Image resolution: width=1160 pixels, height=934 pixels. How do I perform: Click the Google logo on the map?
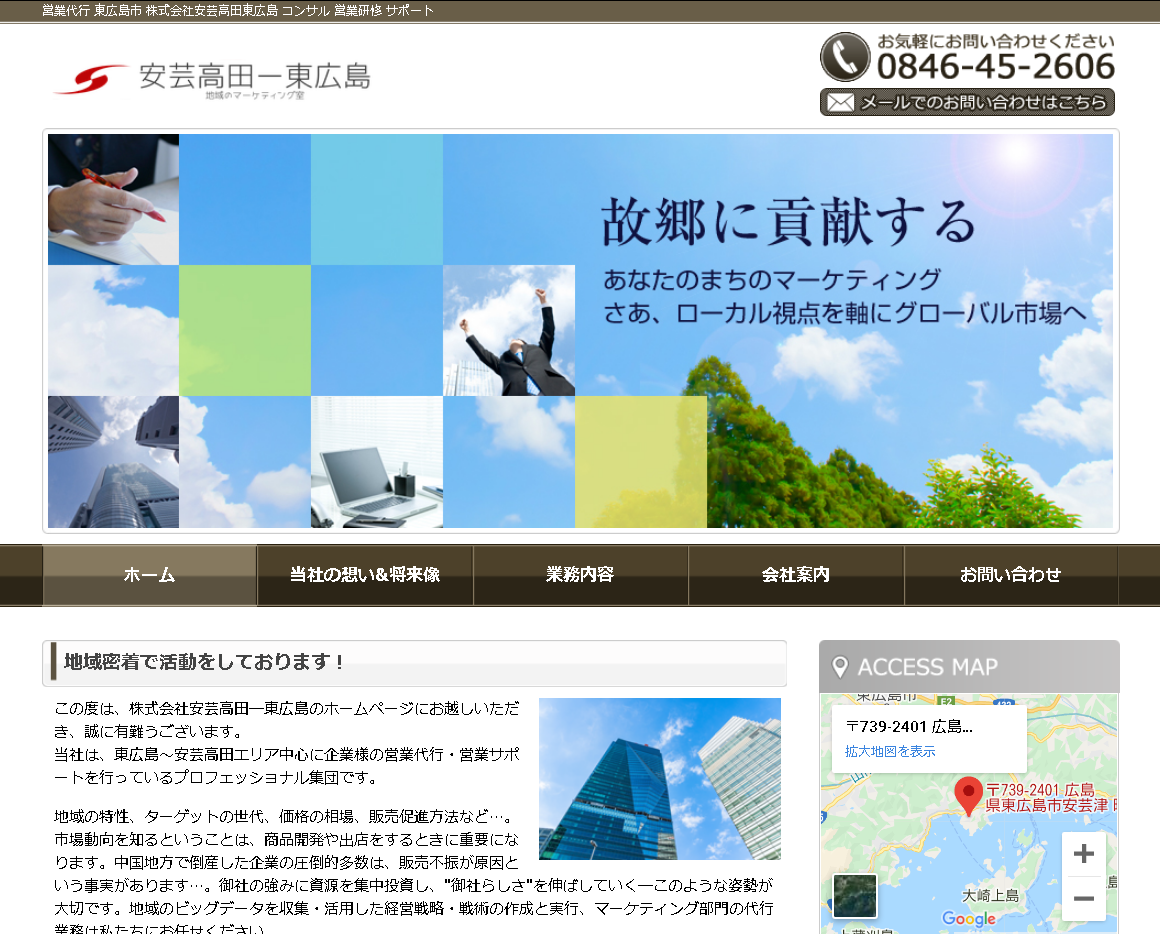pyautogui.click(x=968, y=918)
